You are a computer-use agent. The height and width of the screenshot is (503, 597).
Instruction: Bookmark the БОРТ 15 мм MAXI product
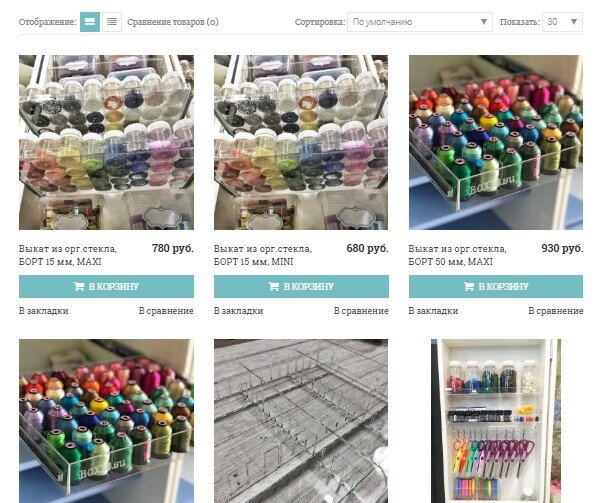coord(44,311)
